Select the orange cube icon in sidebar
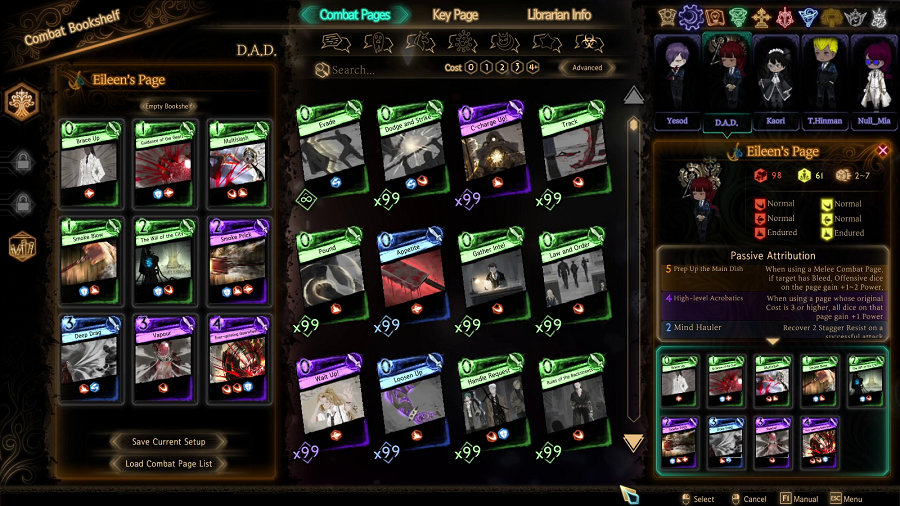900x506 pixels. [x=22, y=247]
